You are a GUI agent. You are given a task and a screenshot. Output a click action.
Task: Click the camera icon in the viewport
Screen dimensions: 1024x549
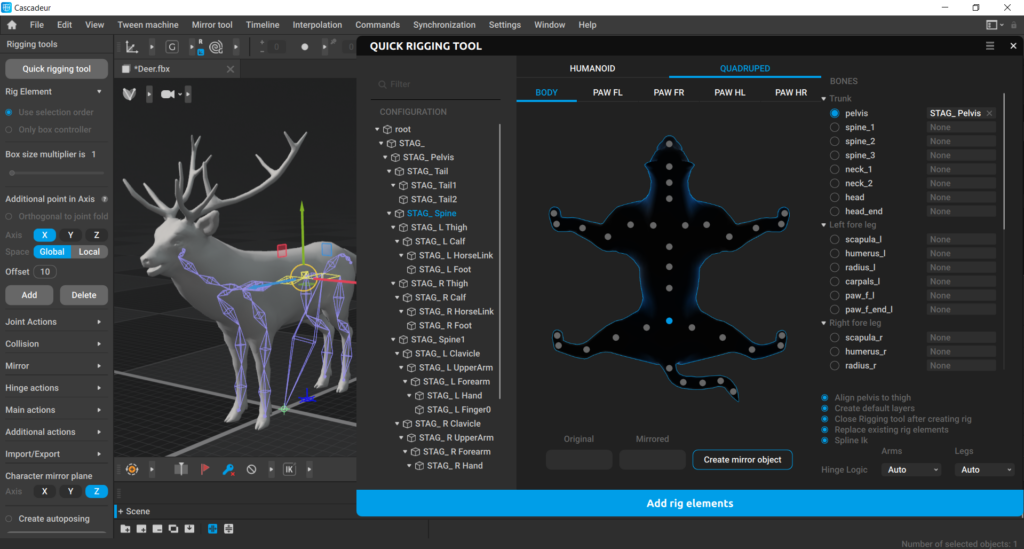[x=167, y=94]
